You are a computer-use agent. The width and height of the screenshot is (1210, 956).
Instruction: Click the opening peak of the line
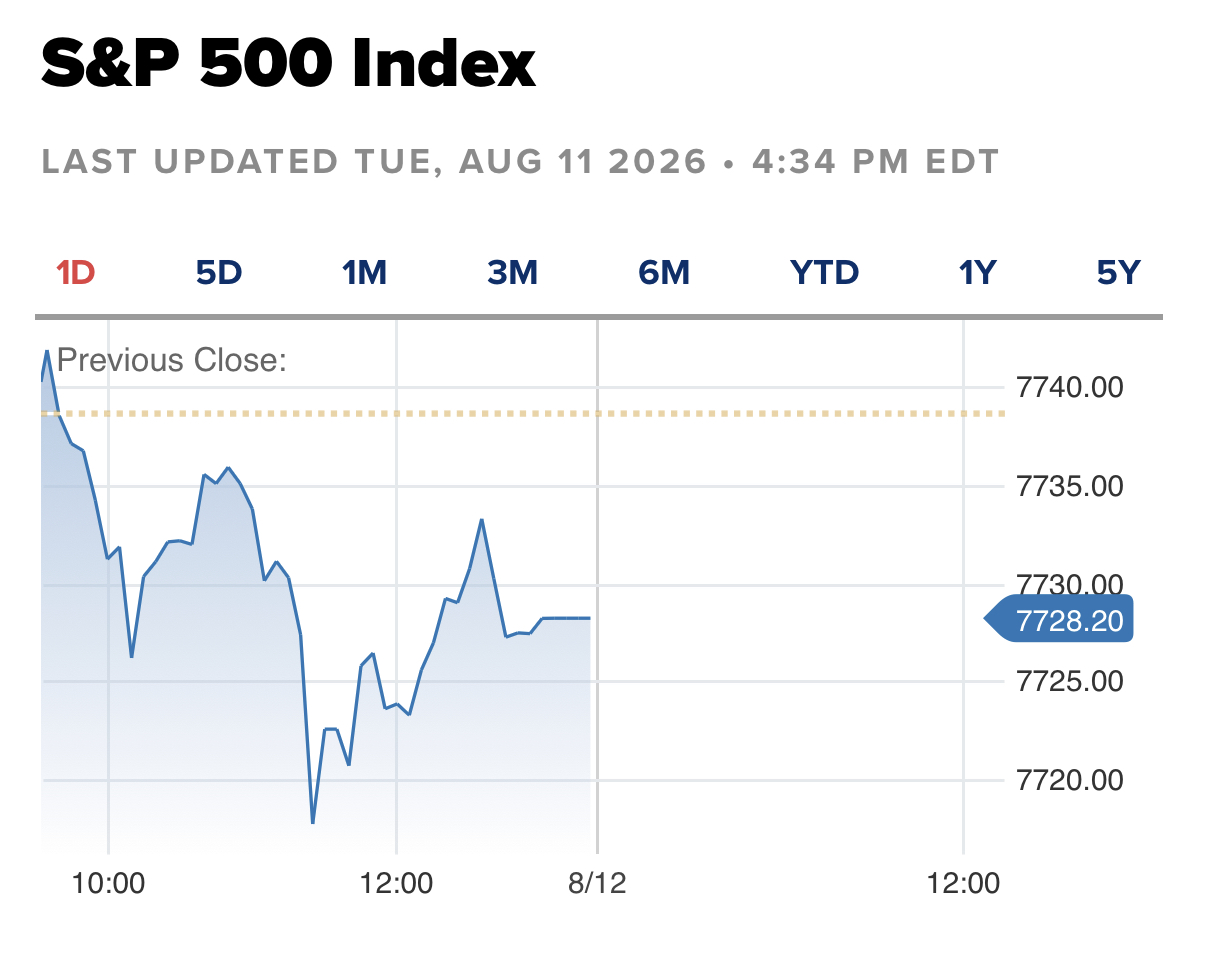pyautogui.click(x=46, y=352)
